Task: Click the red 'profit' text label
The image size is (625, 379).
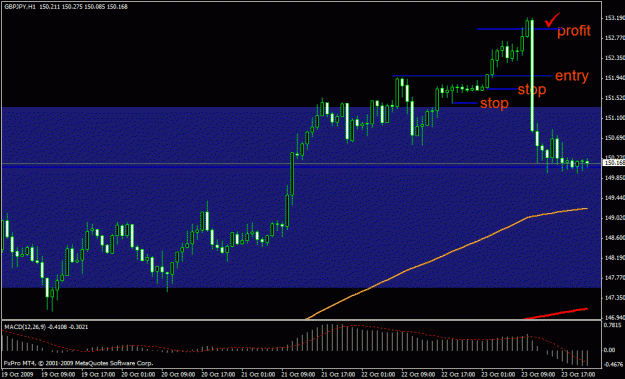Action: 574,31
